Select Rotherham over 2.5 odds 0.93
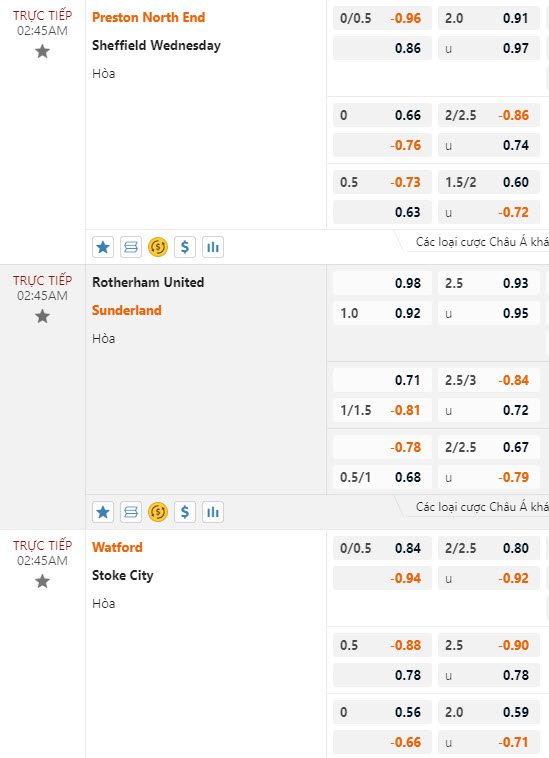The width and height of the screenshot is (549, 758). click(x=489, y=283)
